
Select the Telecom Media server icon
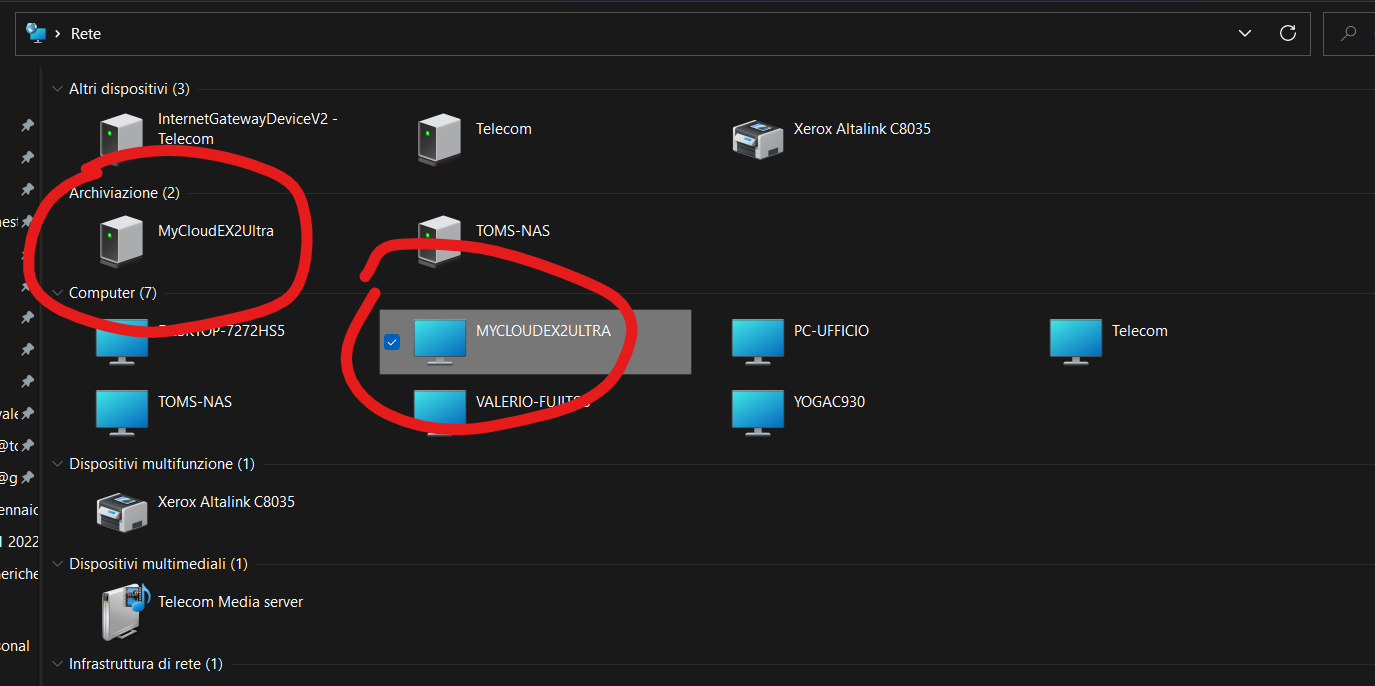coord(125,612)
